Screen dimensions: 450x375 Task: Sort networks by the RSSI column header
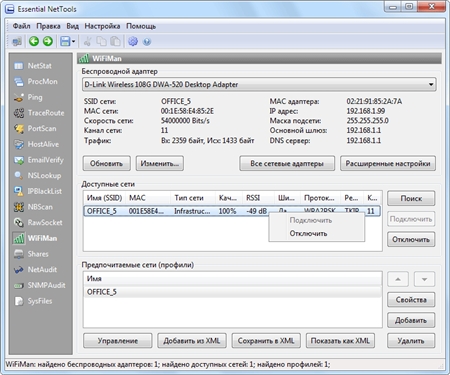pyautogui.click(x=259, y=198)
